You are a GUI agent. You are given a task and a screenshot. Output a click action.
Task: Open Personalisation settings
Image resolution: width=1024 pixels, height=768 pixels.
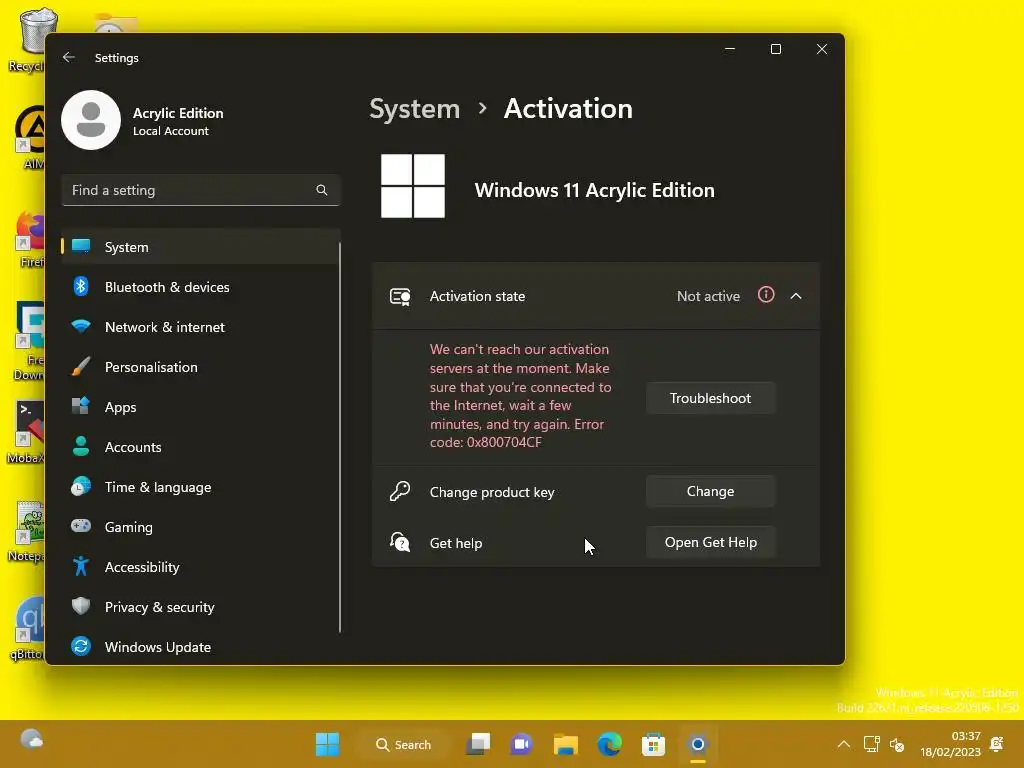(200, 367)
